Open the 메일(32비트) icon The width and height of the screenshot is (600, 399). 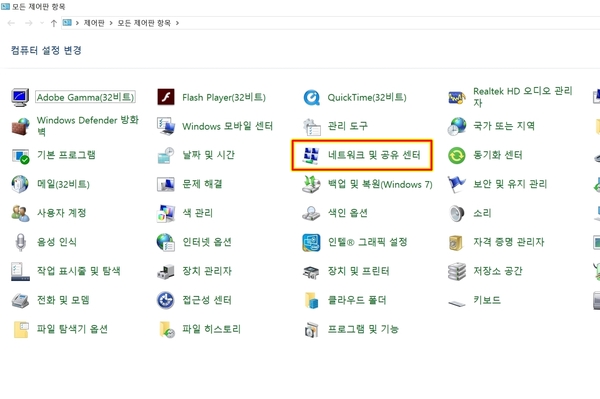click(20, 184)
